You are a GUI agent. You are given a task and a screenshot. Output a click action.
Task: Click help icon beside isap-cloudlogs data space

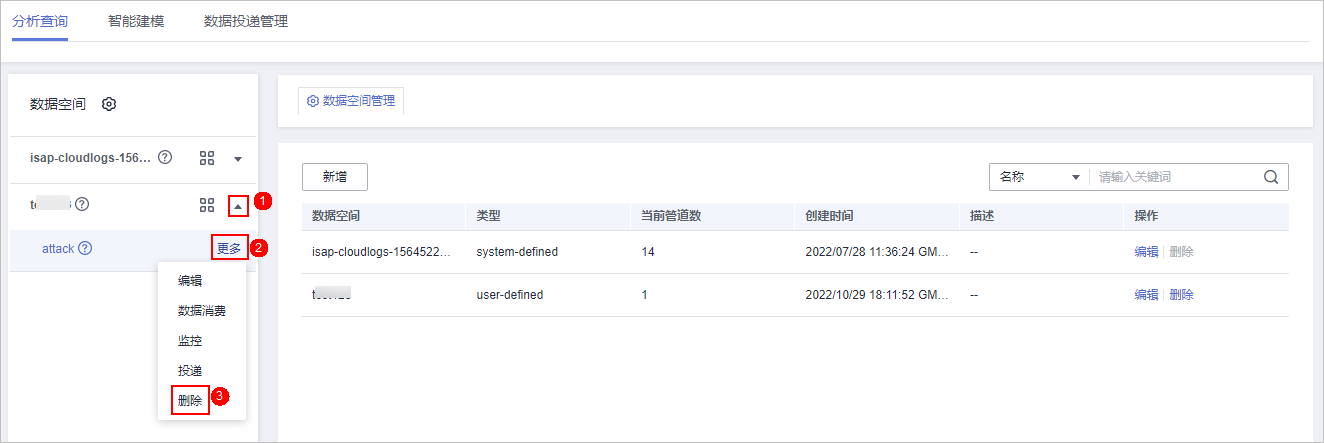point(165,158)
